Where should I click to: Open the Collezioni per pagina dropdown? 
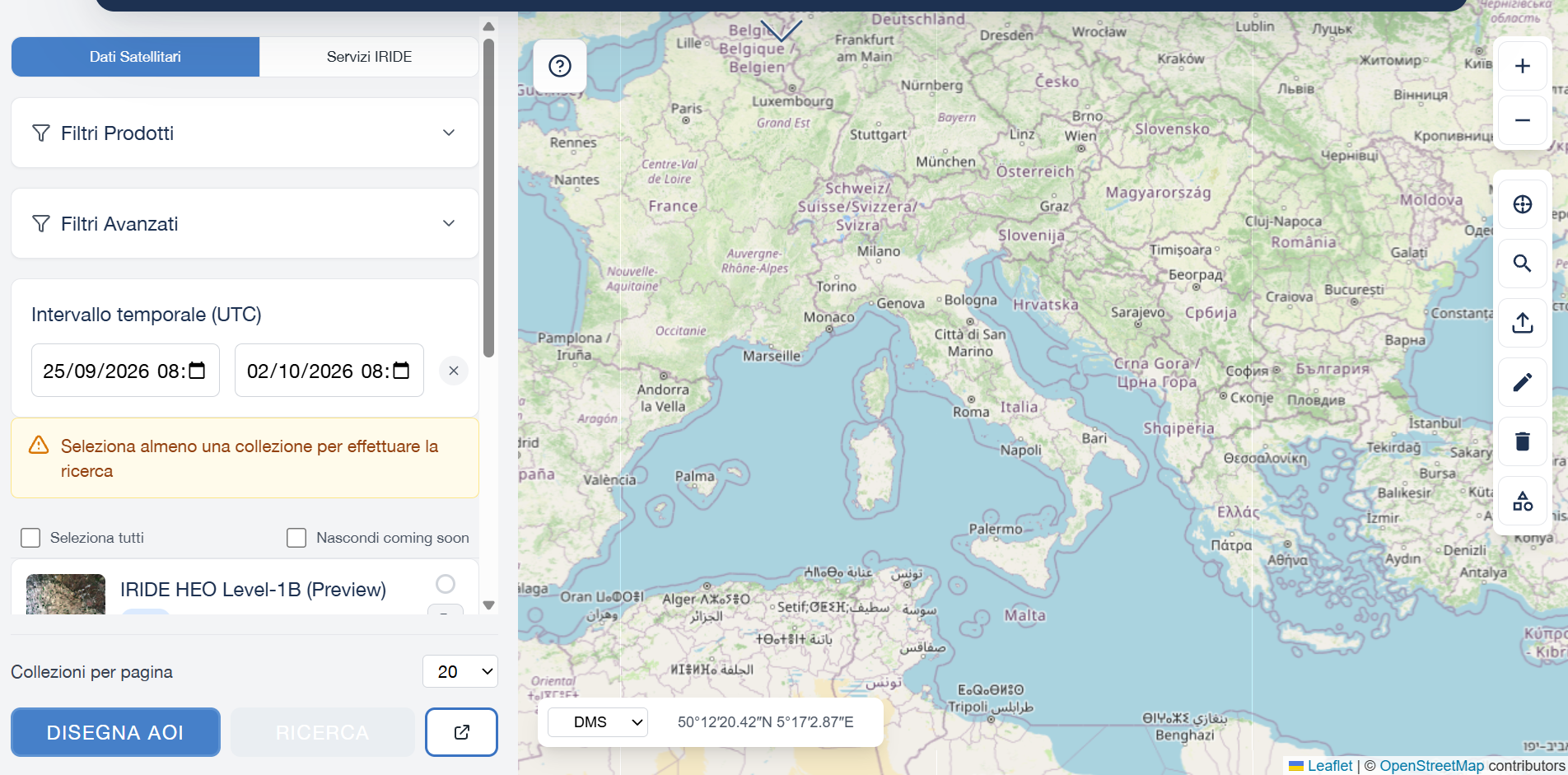pyautogui.click(x=460, y=671)
